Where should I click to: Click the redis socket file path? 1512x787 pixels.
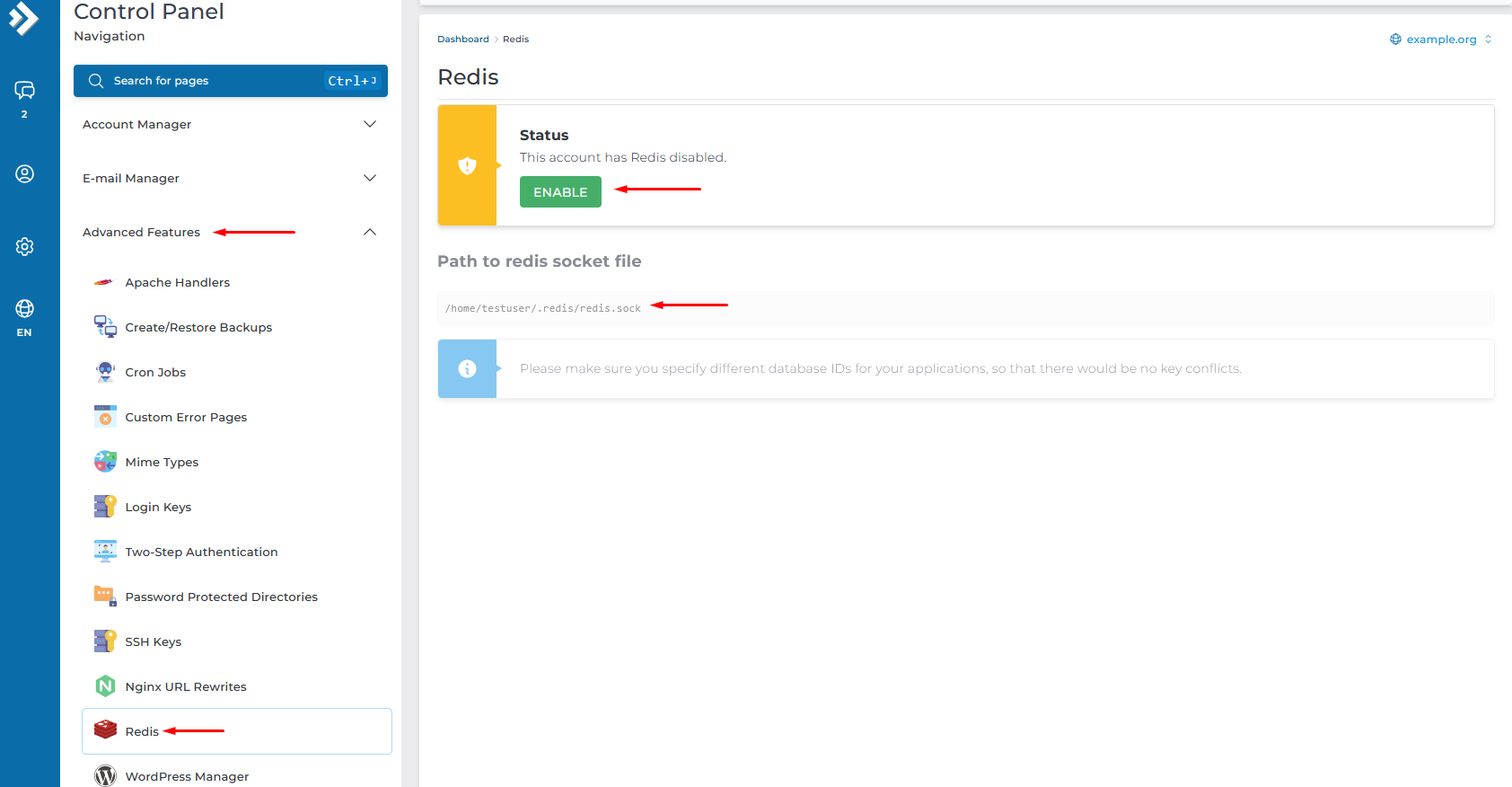click(x=543, y=308)
